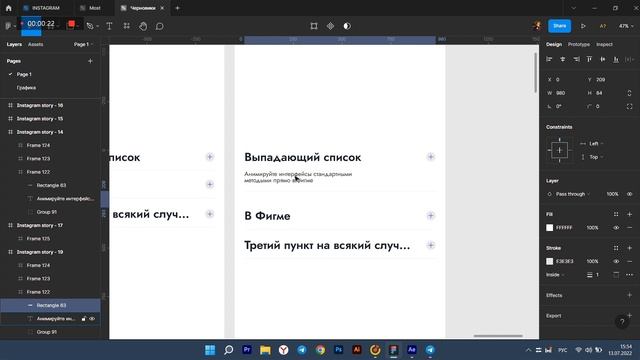Screen dimensions: 640x360
Task: Remove the FFFFFF fill with minus icon
Action: pos(629,228)
